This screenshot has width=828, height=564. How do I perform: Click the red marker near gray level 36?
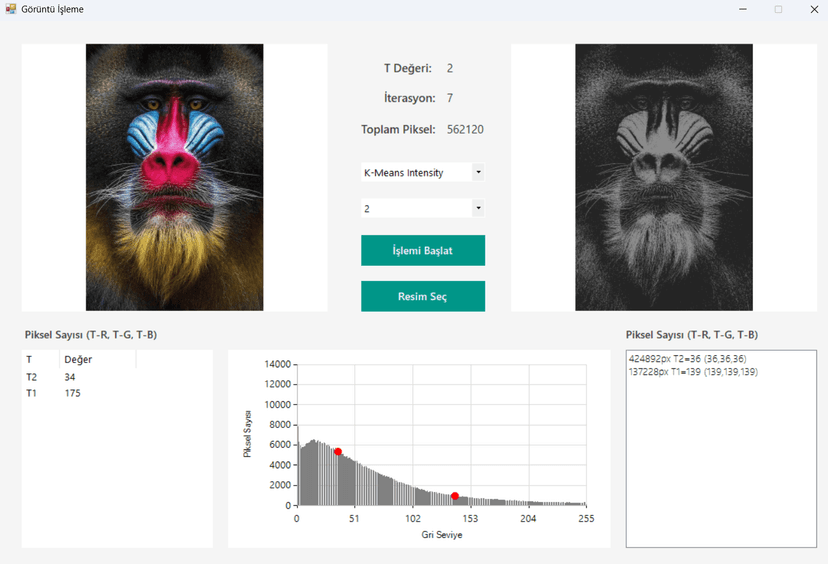338,452
